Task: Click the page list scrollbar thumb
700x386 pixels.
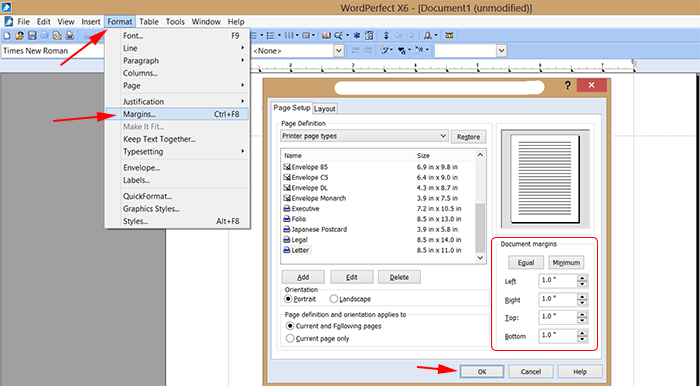Action: [480, 228]
